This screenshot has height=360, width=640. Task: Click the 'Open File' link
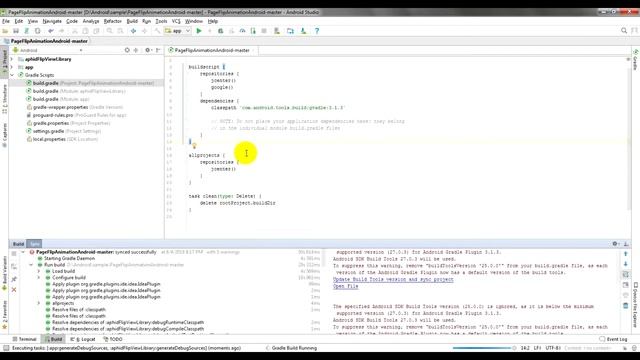[x=345, y=286]
